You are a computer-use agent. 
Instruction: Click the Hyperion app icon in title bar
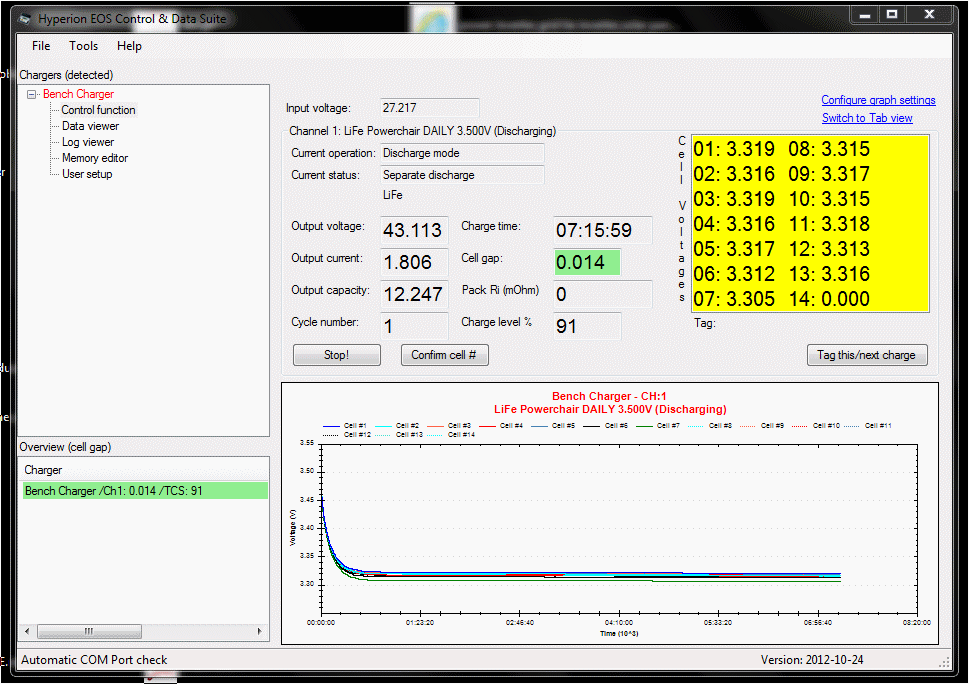click(x=26, y=19)
